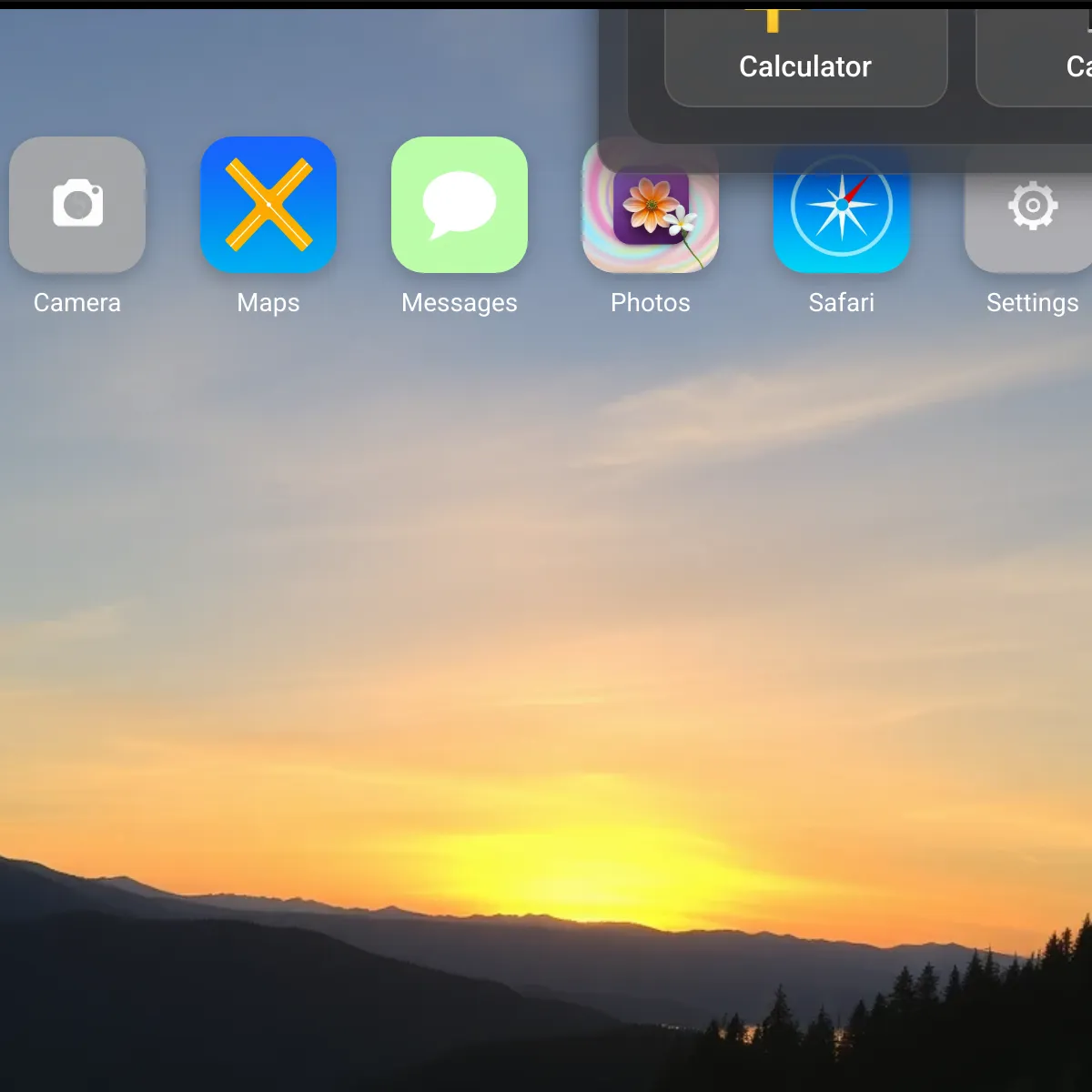
Task: Click the Safari label text
Action: click(x=842, y=303)
